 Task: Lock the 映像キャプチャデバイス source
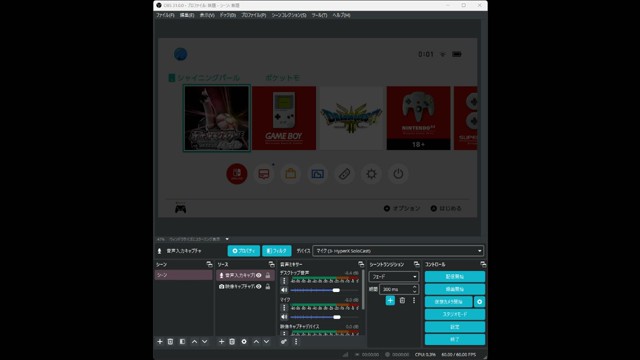pyautogui.click(x=268, y=287)
